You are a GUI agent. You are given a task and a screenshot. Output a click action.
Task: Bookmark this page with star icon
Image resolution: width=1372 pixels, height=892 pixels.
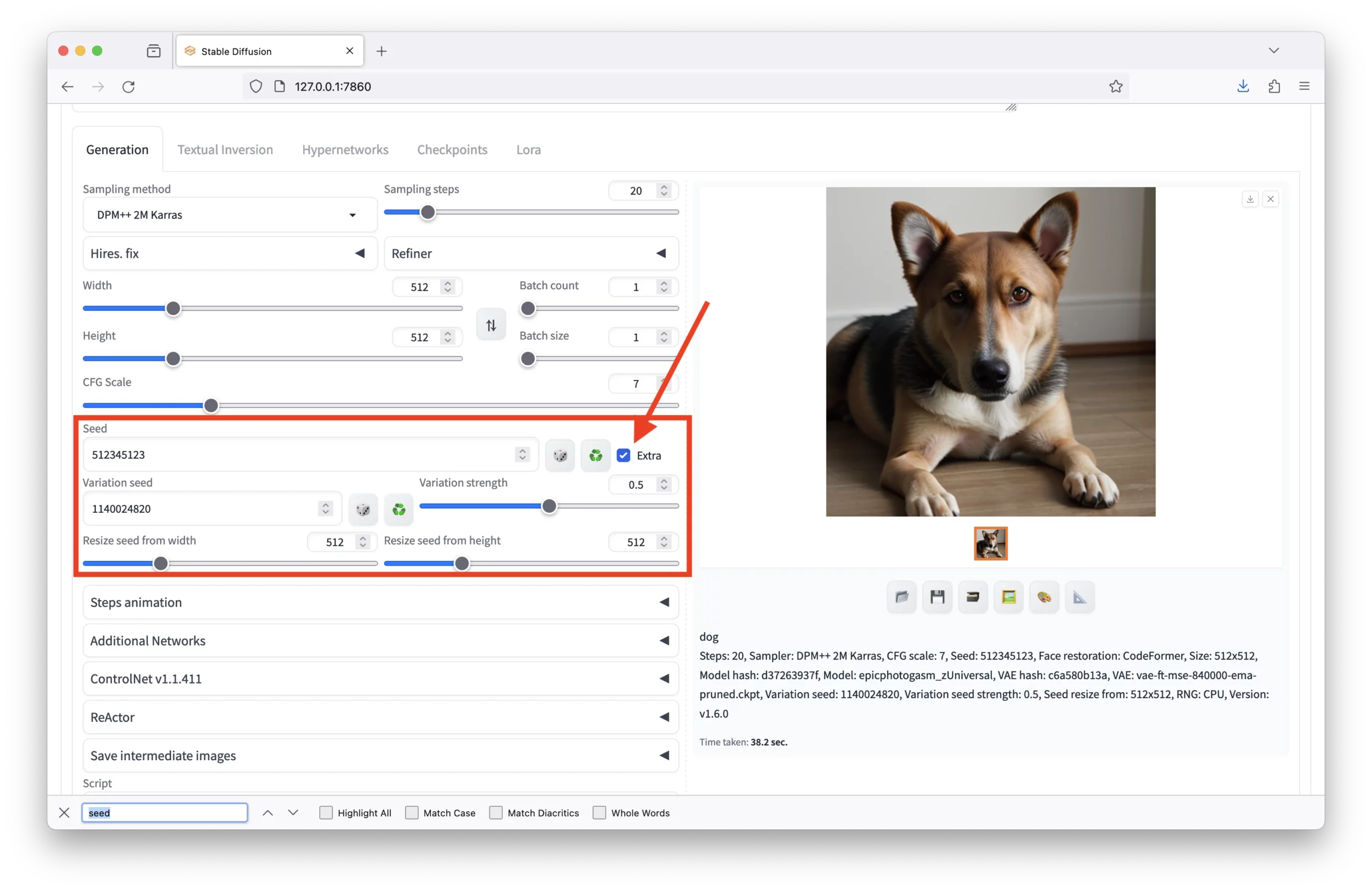point(1115,86)
